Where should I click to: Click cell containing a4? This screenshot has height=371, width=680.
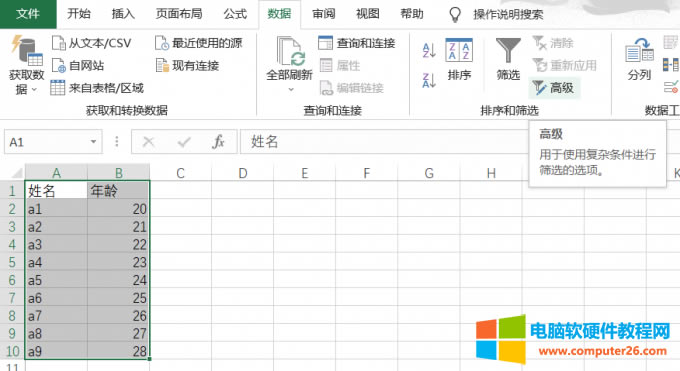click(x=56, y=262)
